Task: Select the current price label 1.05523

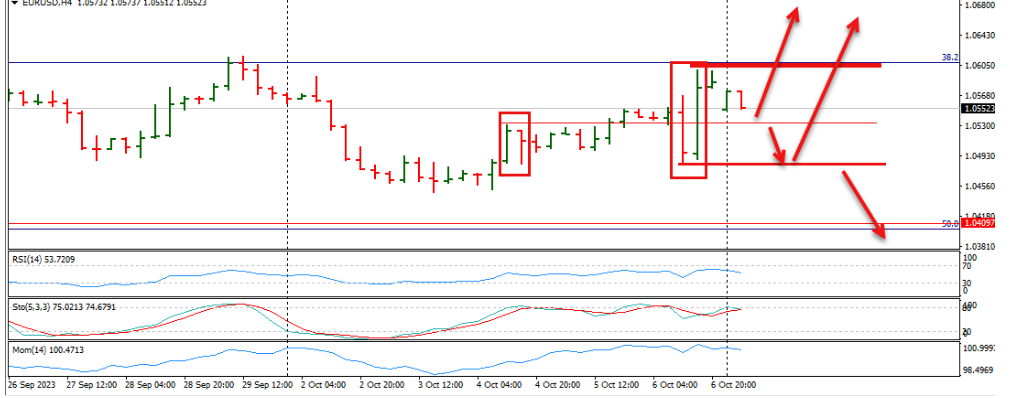Action: pyautogui.click(x=979, y=108)
